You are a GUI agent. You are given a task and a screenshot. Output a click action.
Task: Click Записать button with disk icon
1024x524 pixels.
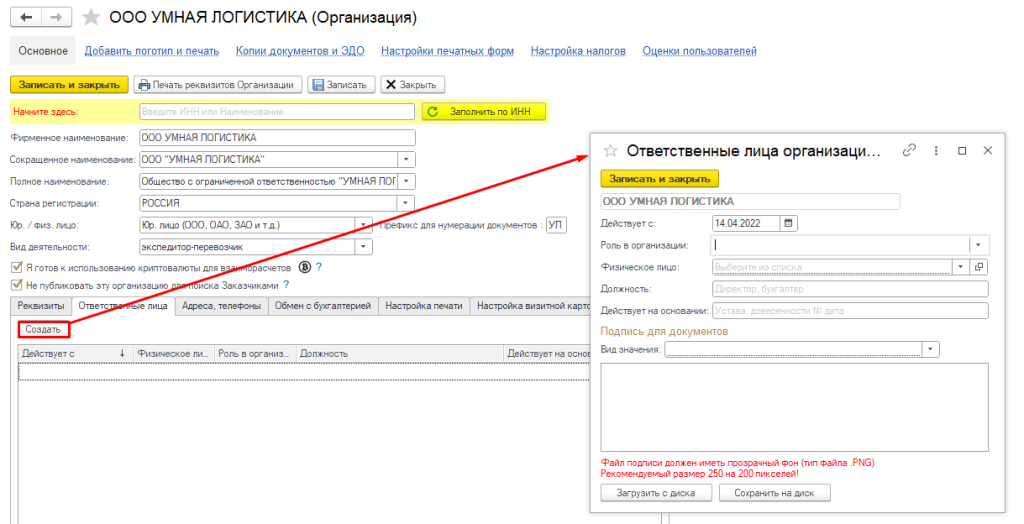click(x=341, y=85)
